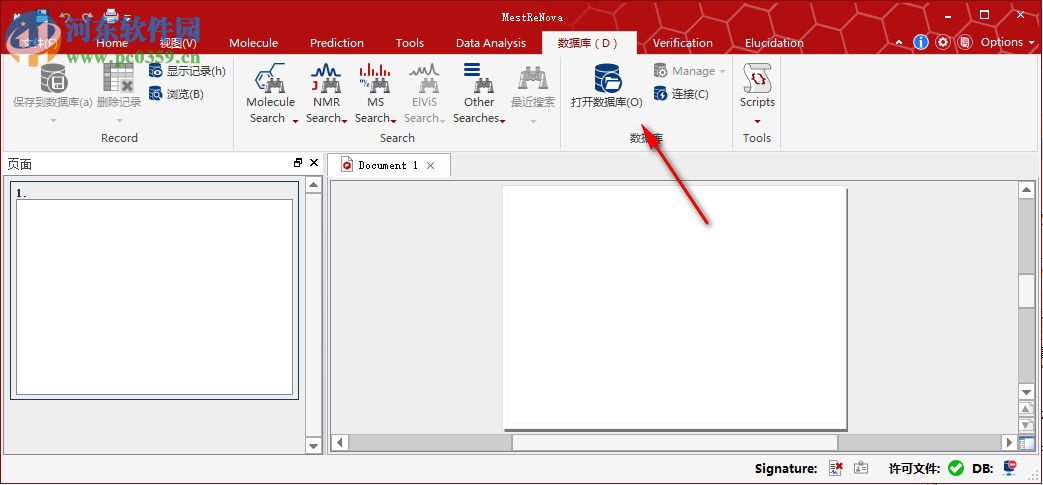
Task: Click the 打开数据库(O) database icon
Action: pos(607,79)
